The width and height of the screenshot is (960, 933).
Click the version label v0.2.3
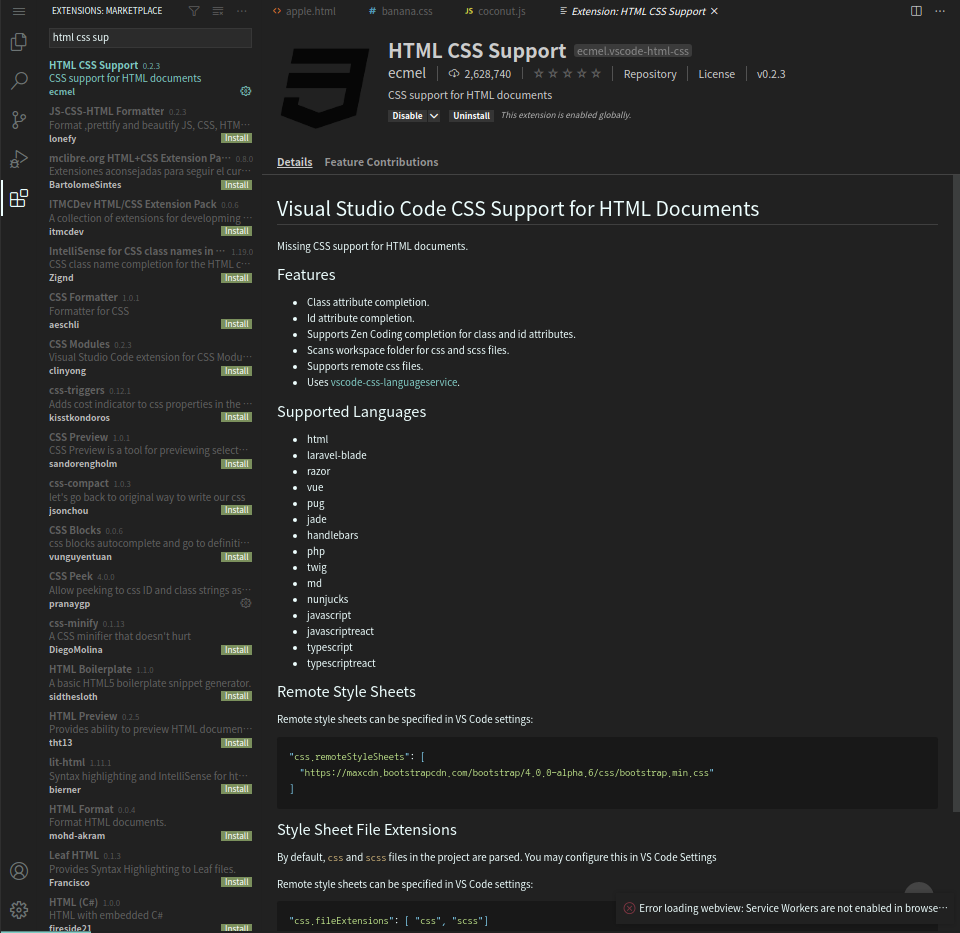click(x=771, y=74)
